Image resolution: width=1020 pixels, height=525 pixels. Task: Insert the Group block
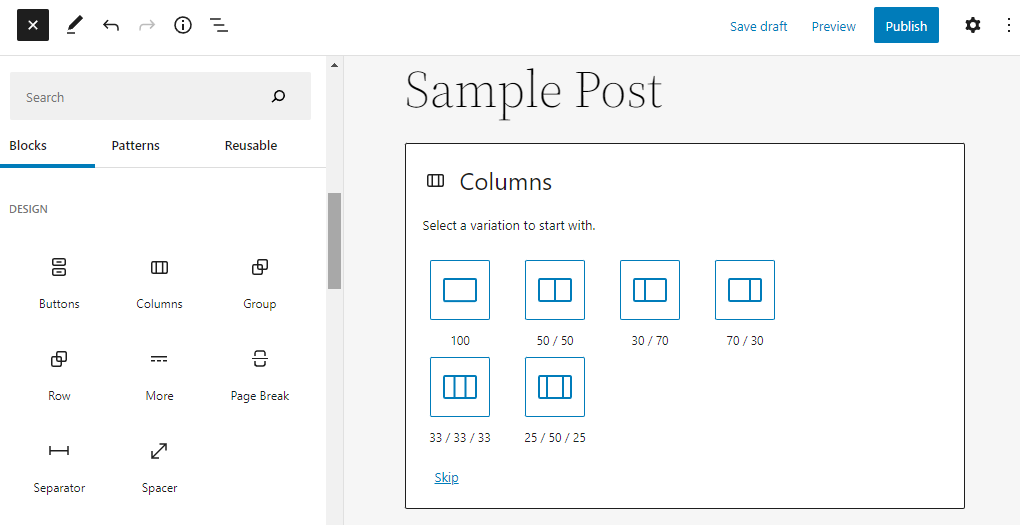pos(259,282)
